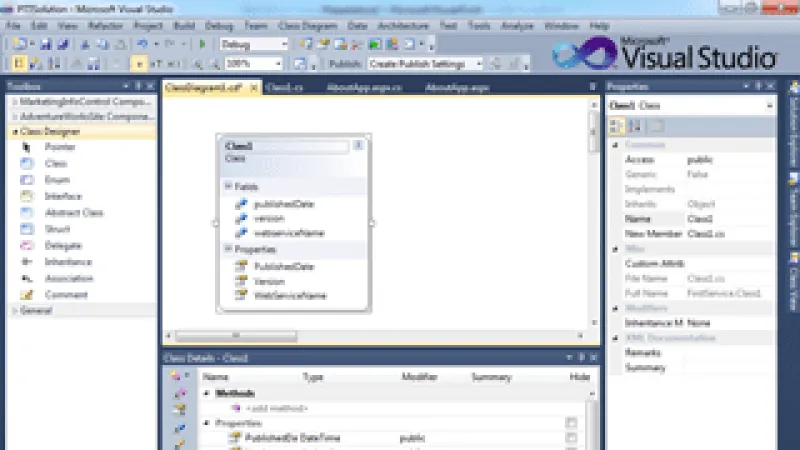Collapse the Properties section in Class1 shape
800x450 pixels.
(228, 248)
